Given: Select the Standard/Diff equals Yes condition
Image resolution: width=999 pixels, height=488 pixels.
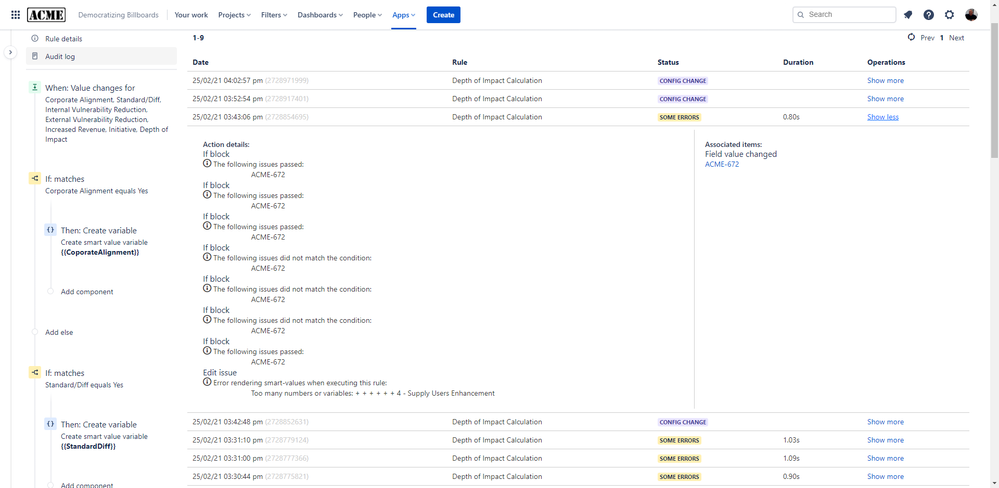Looking at the screenshot, I should 85,385.
